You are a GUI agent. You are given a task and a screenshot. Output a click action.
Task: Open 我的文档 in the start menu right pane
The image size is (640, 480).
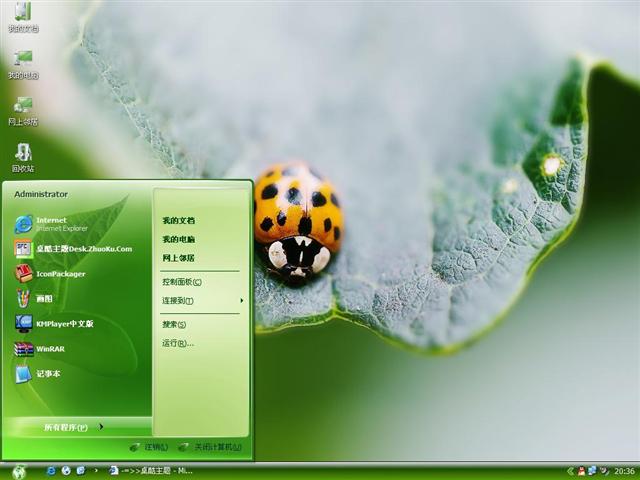pyautogui.click(x=178, y=221)
